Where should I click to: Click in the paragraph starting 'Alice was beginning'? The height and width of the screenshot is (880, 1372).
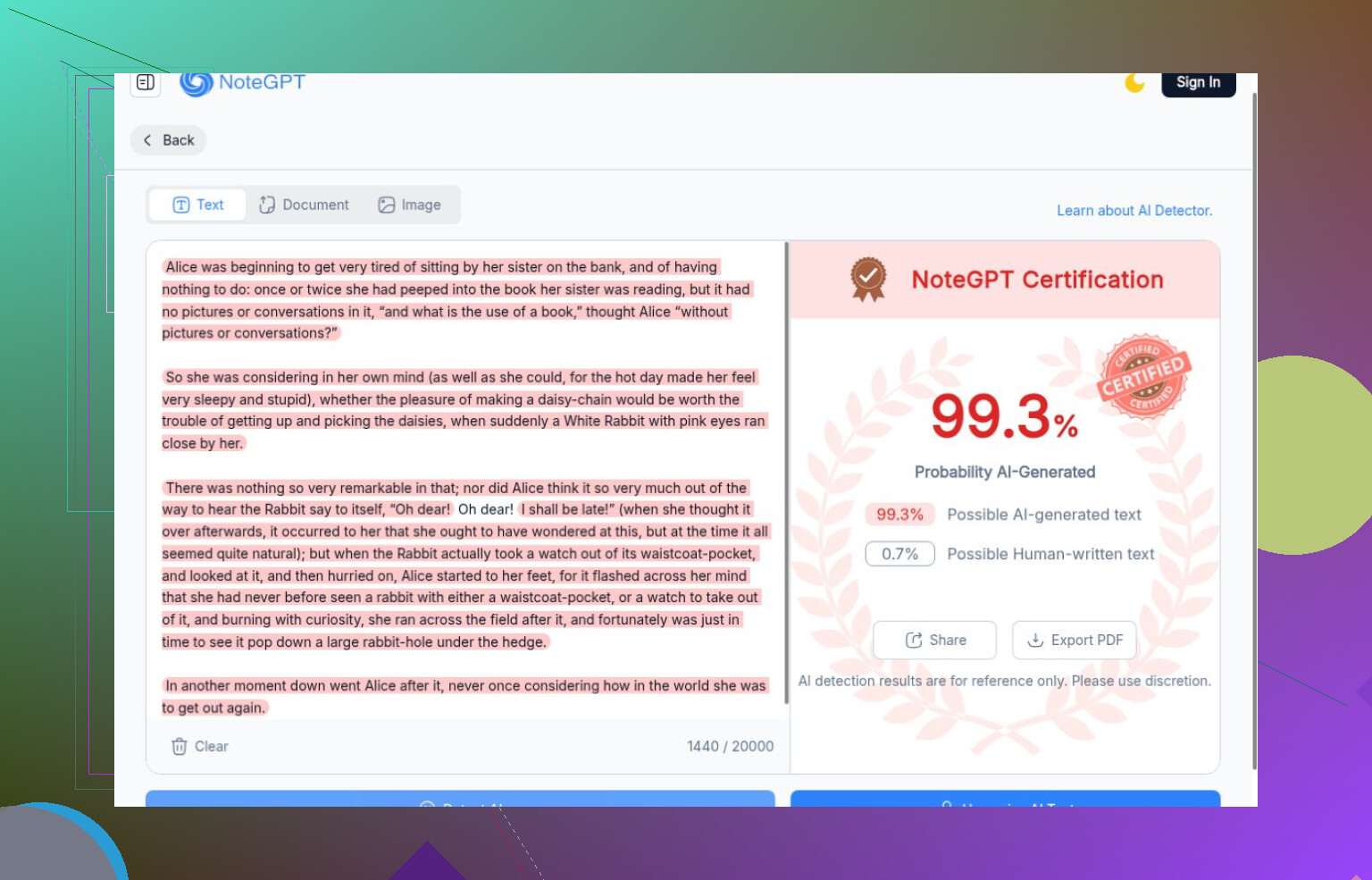point(456,300)
